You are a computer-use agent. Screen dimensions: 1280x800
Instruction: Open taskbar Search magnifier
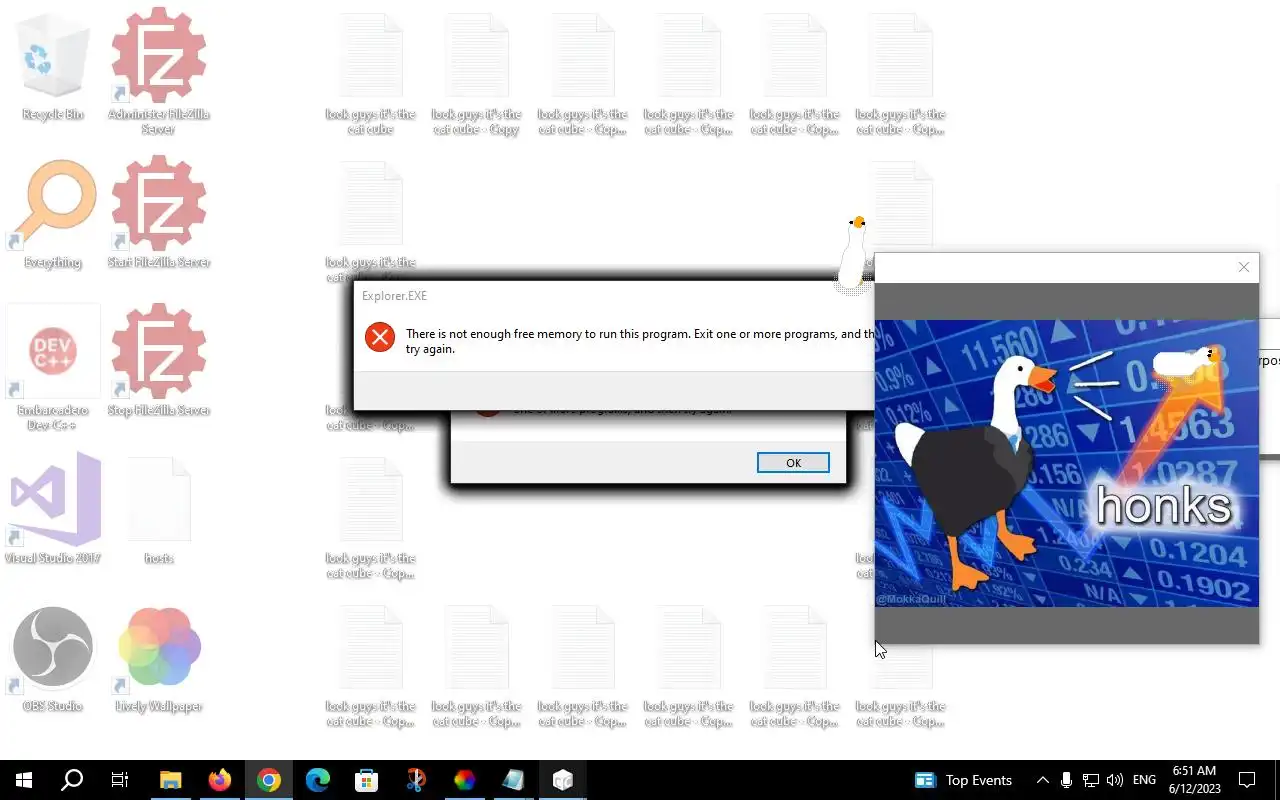coord(72,780)
